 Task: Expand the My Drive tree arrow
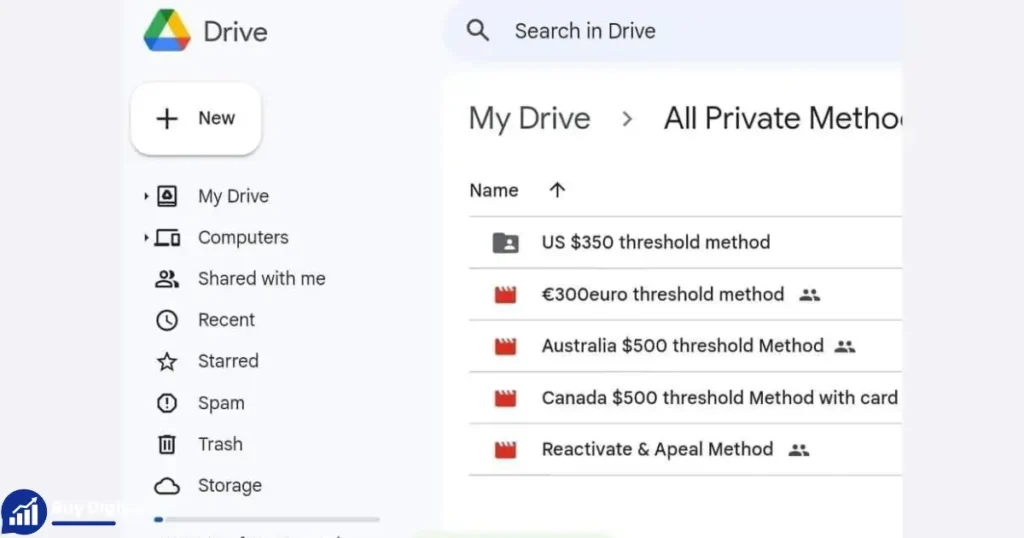(146, 196)
